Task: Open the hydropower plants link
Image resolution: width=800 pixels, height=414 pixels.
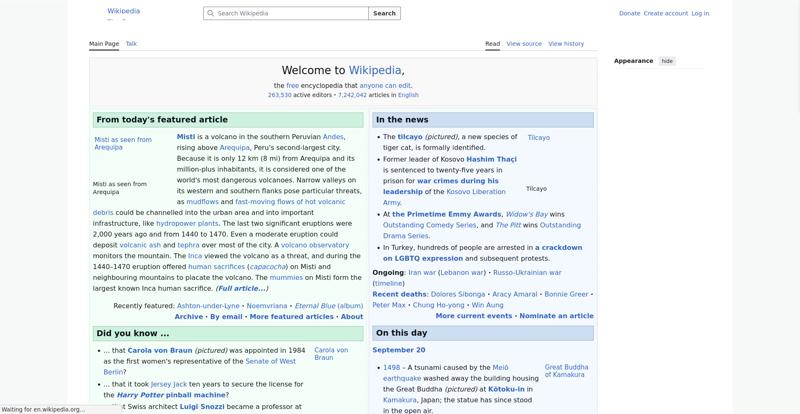Action: click(187, 224)
